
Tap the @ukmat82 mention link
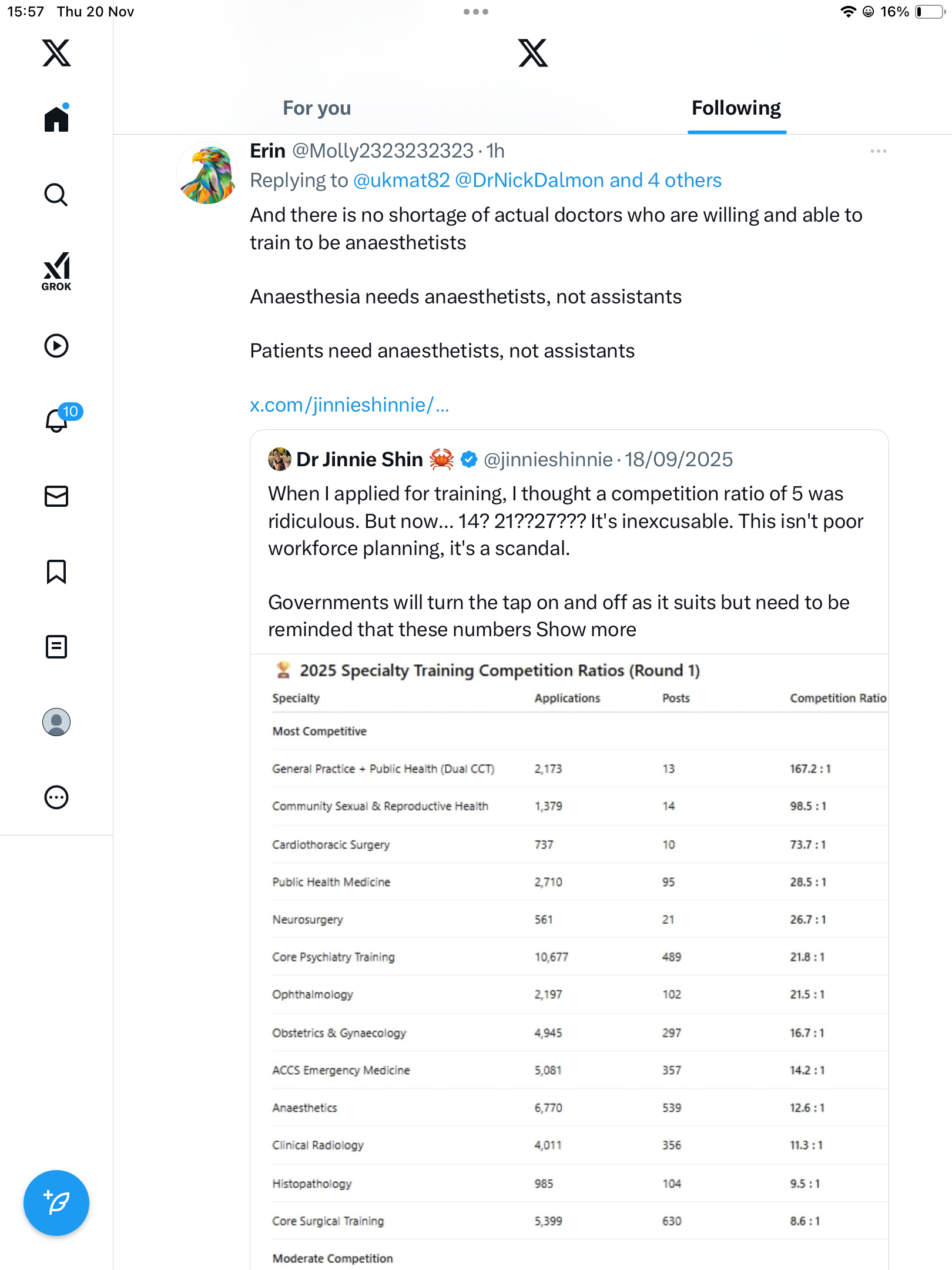[x=401, y=181]
